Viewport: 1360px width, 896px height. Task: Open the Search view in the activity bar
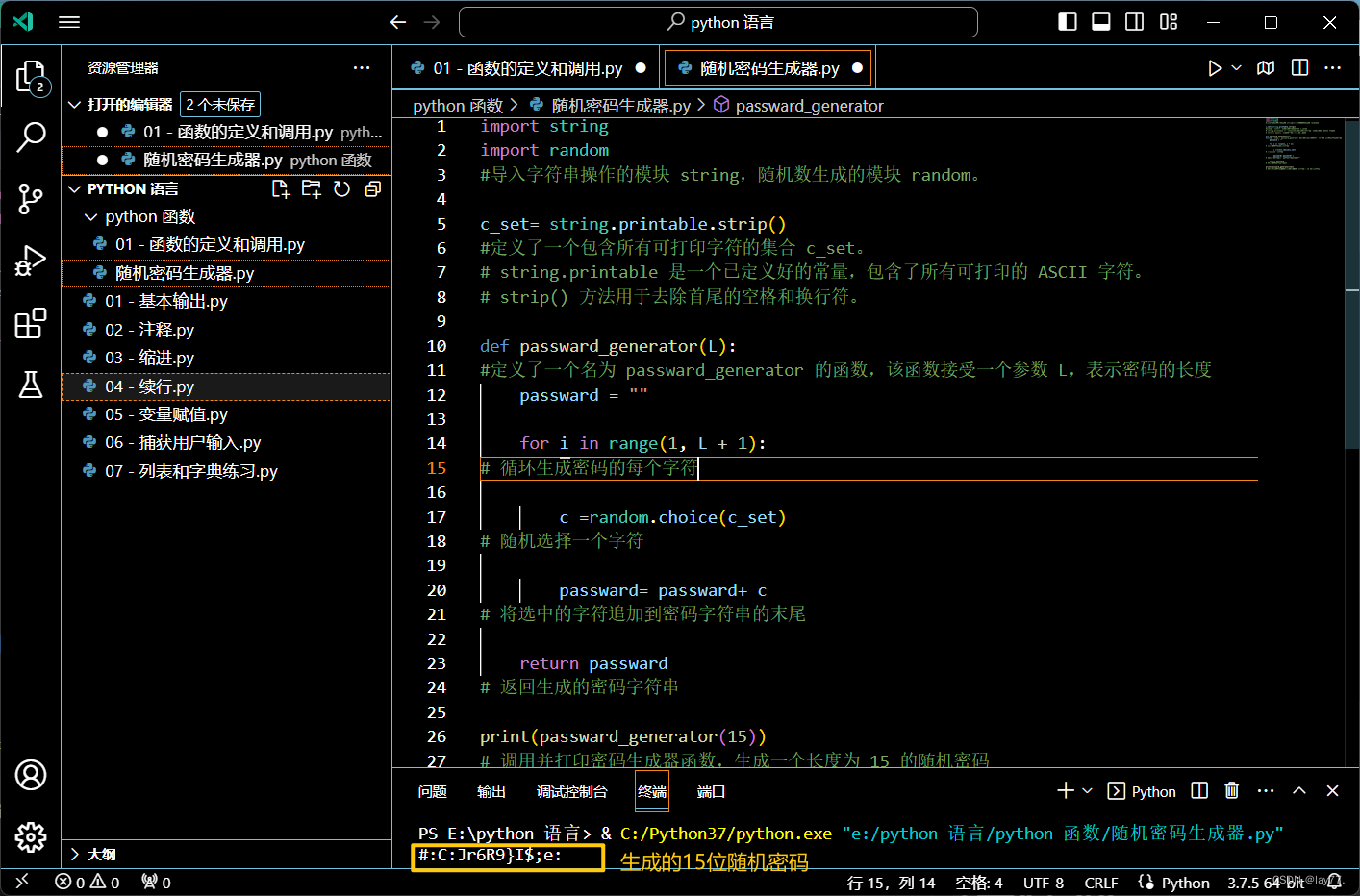(30, 138)
